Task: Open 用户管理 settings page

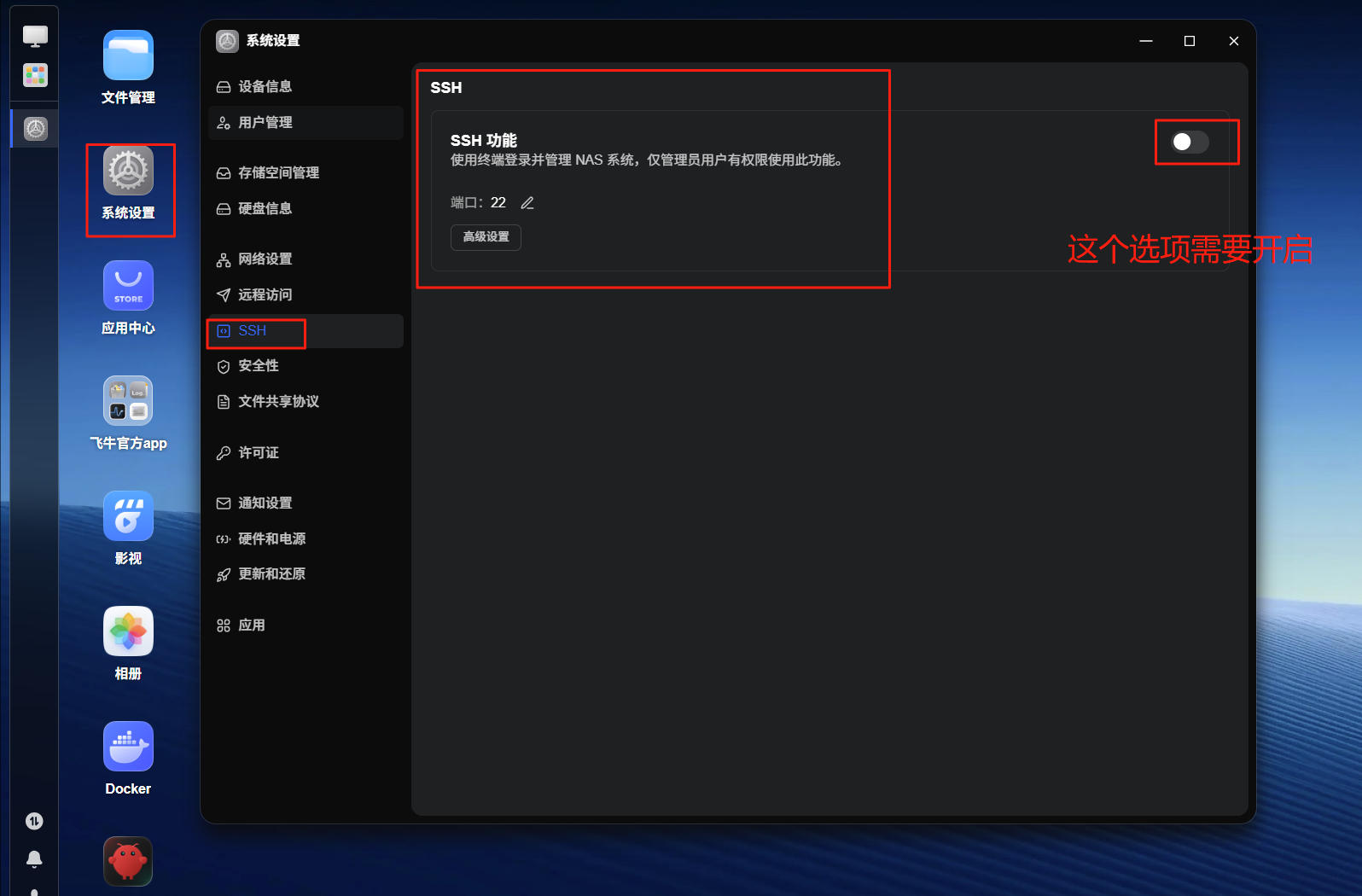Action: pyautogui.click(x=306, y=123)
